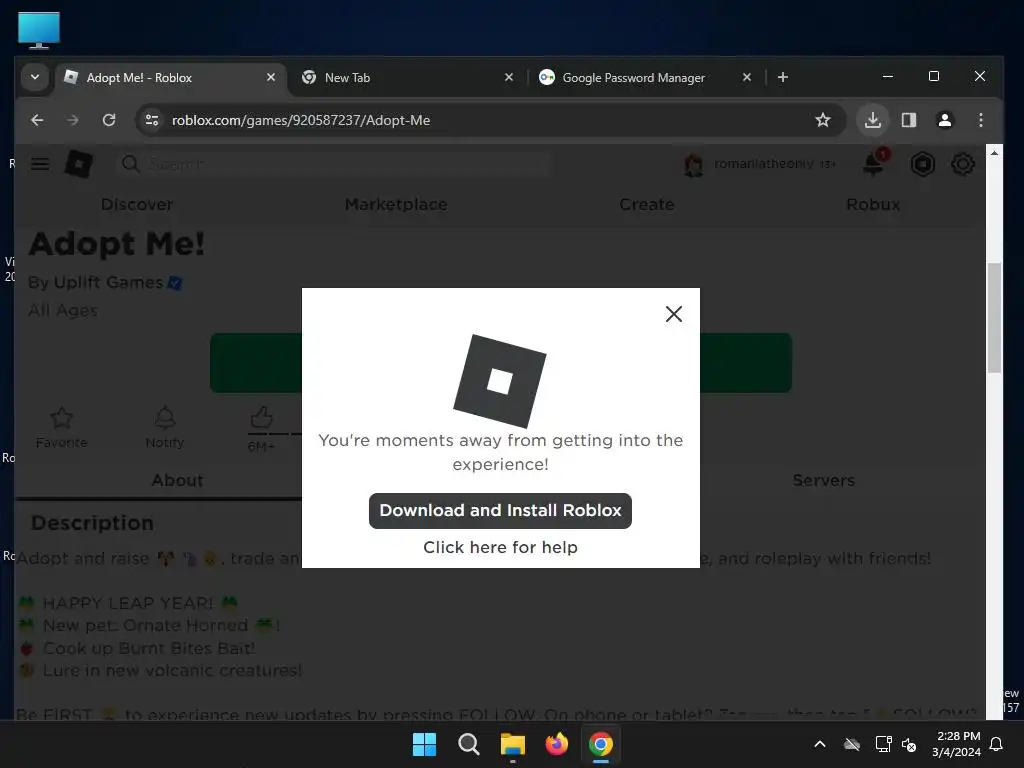Open the romaniatheonly profile

[x=760, y=164]
